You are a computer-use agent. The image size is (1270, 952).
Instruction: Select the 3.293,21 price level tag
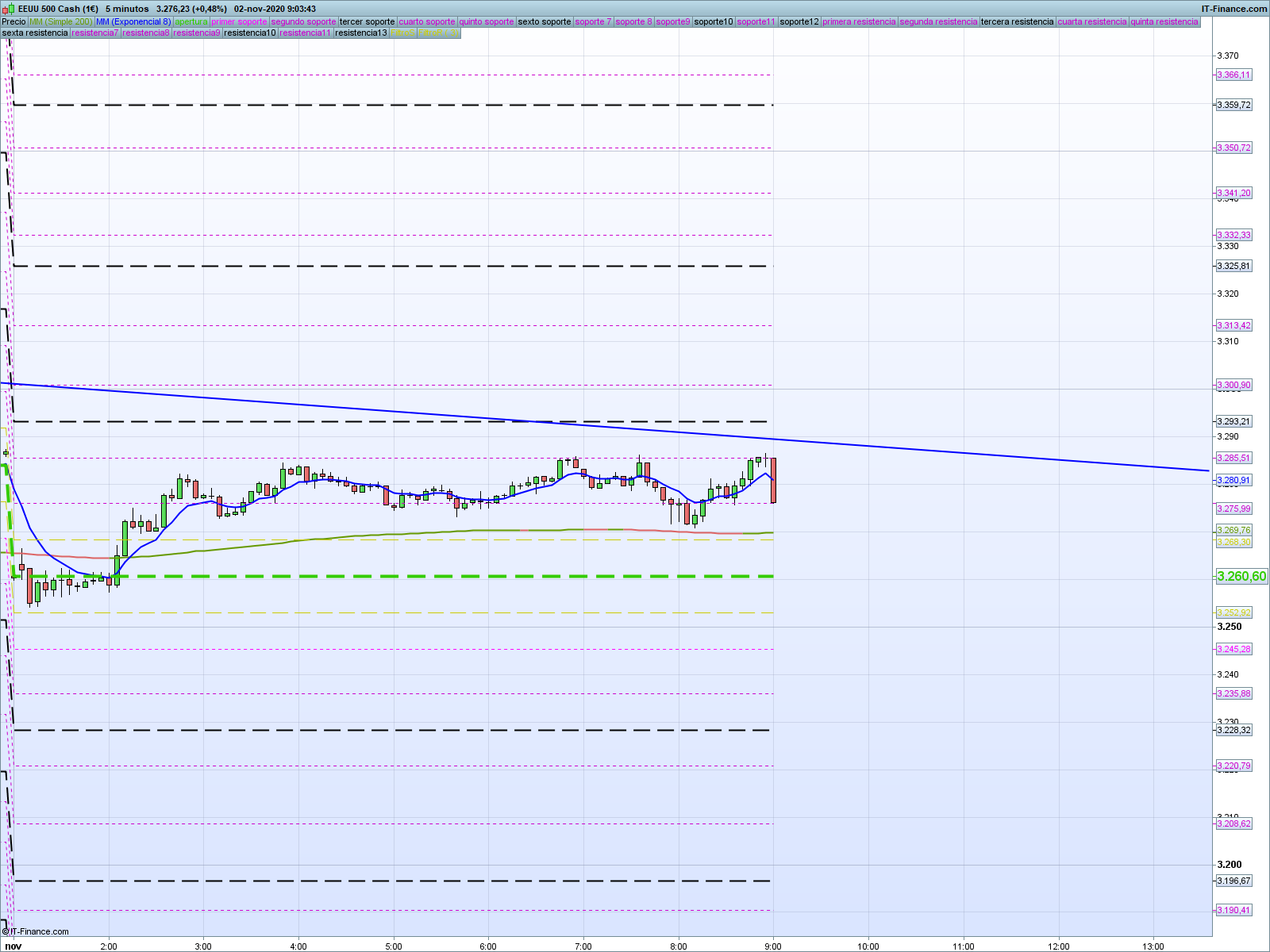[1233, 421]
